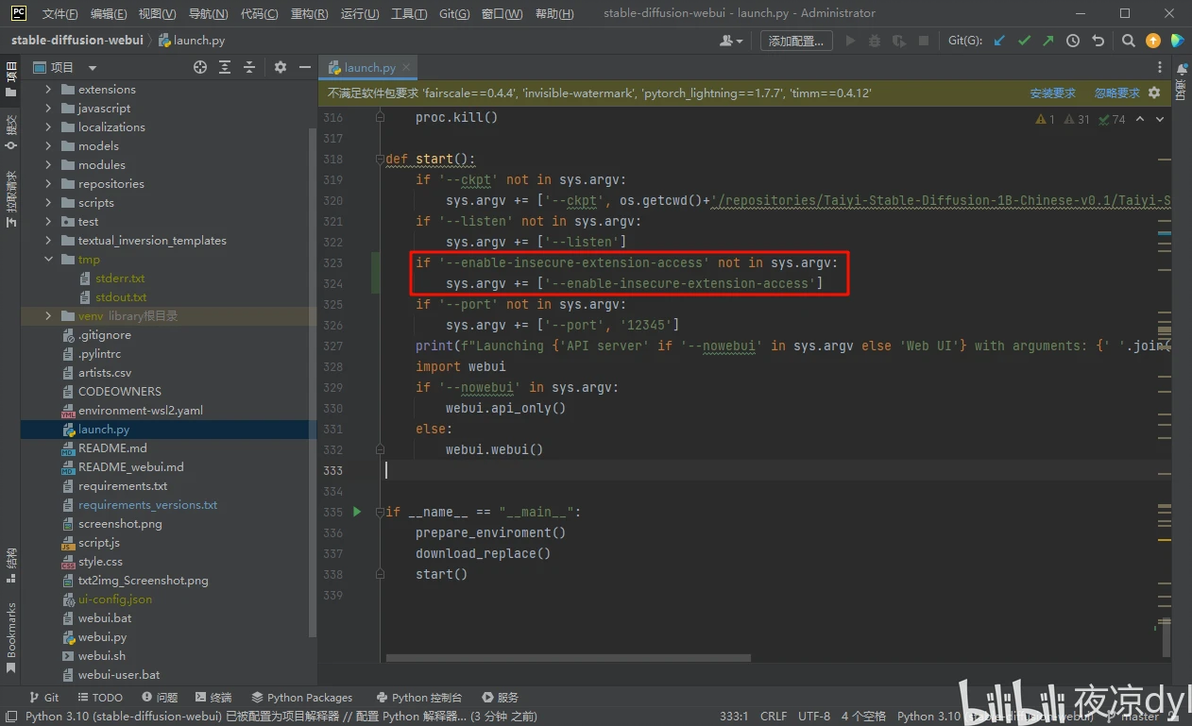Open editor tabs more options icon
The image size is (1192, 726).
click(1159, 68)
